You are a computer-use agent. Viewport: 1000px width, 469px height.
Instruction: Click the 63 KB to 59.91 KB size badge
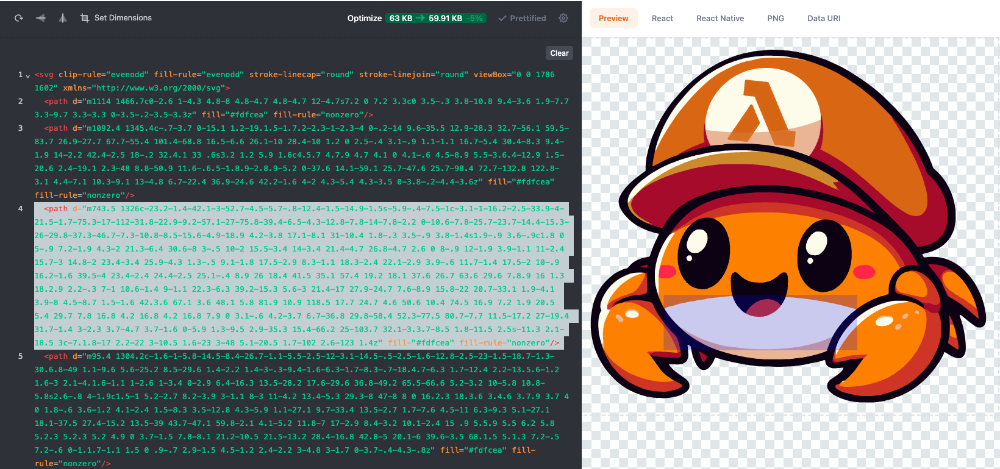pos(436,19)
